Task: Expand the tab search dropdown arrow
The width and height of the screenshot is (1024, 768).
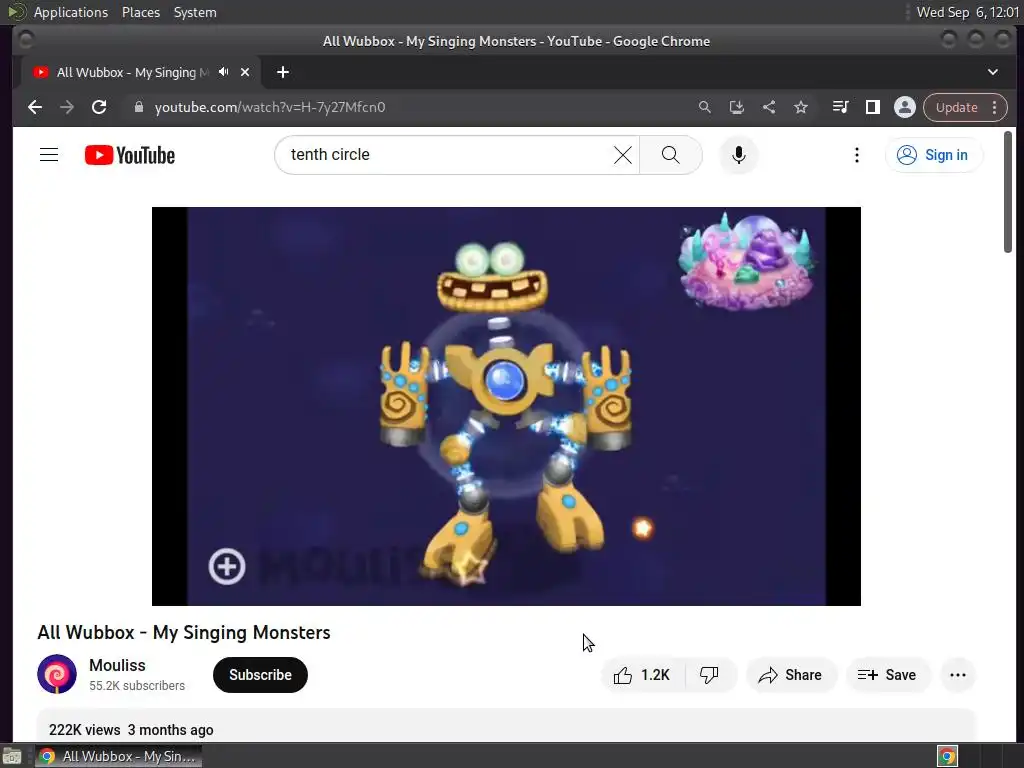Action: click(993, 72)
